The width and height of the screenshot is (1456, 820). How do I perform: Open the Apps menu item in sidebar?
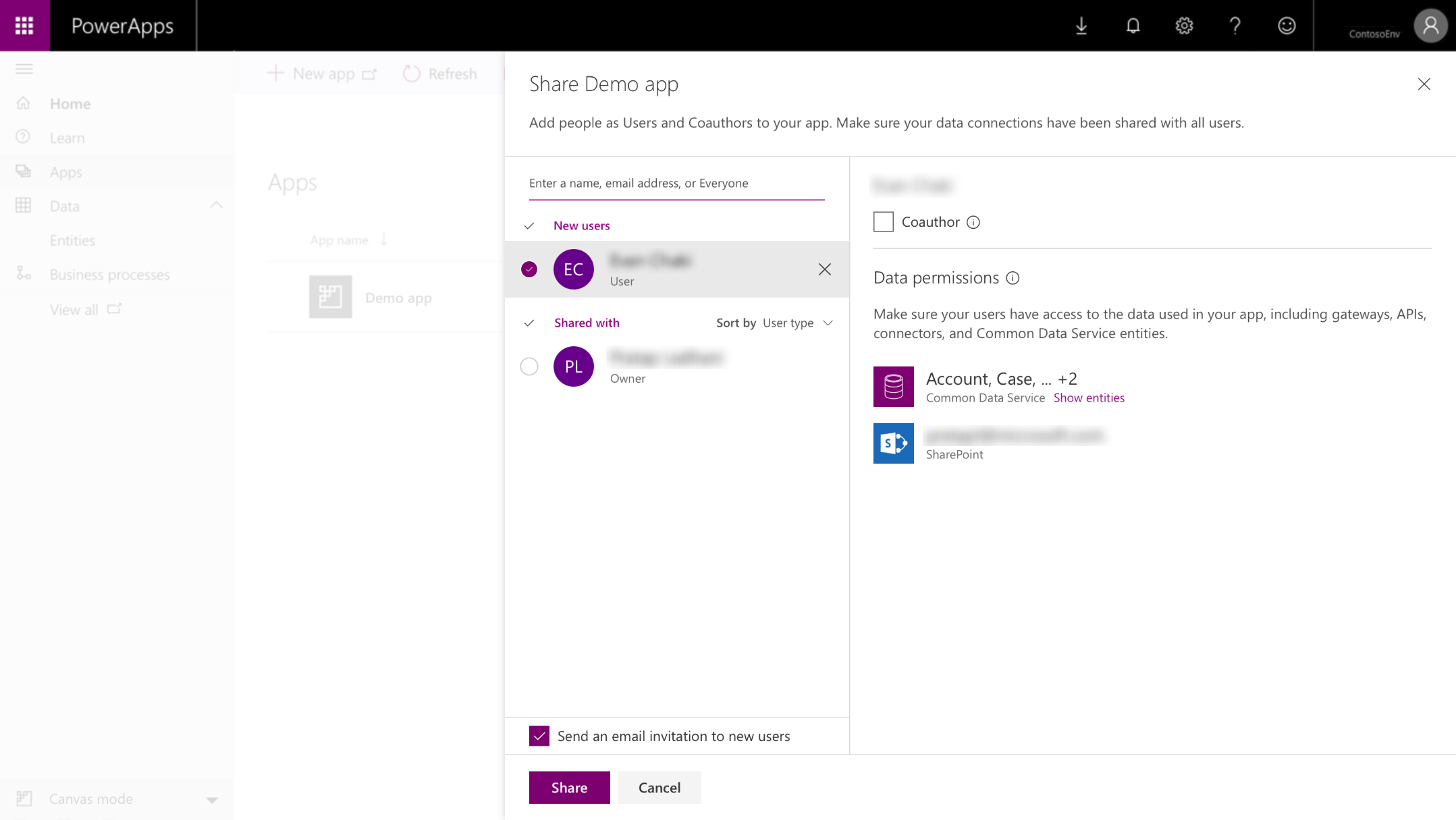coord(66,171)
